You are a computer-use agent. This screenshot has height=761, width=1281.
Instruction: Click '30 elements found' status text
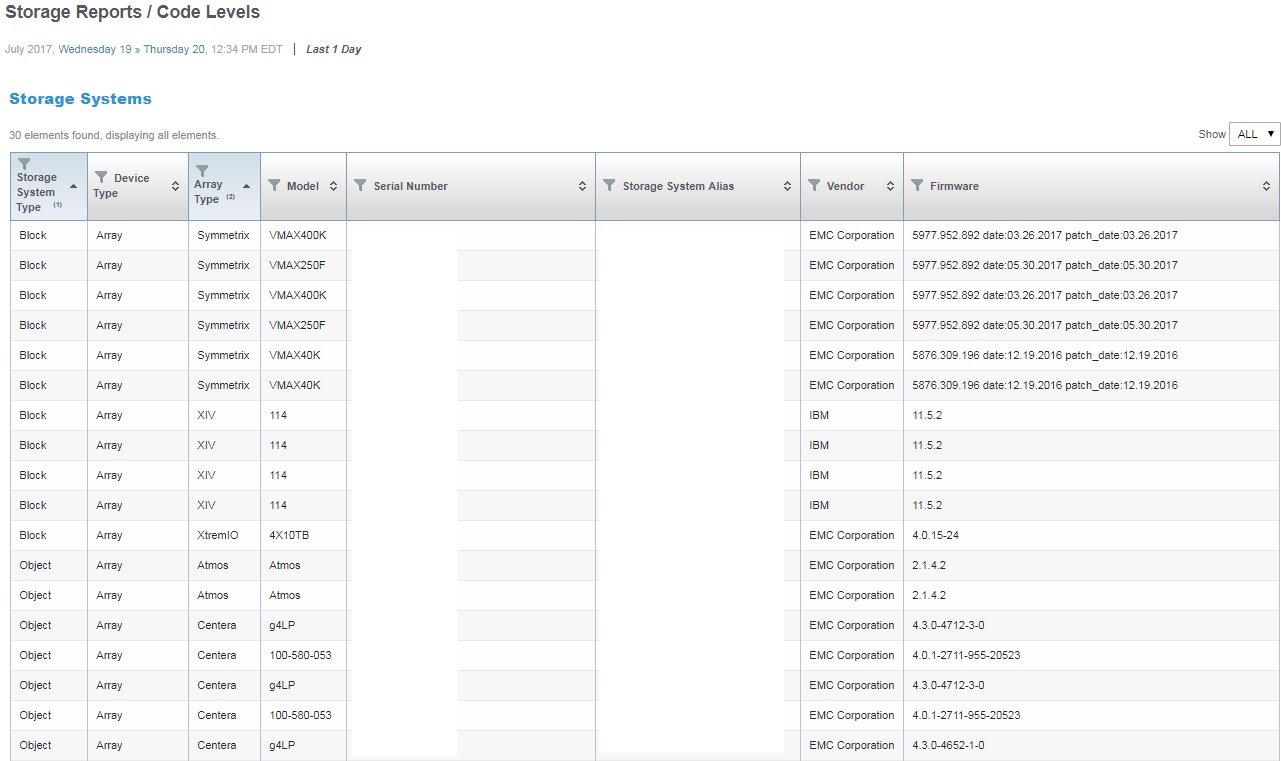[x=114, y=135]
